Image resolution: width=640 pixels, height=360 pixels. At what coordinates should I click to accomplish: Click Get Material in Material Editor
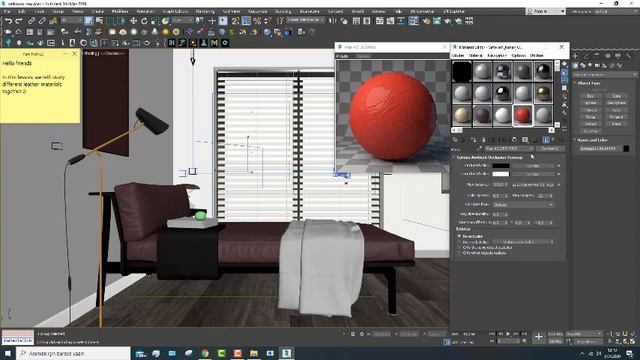(455, 140)
